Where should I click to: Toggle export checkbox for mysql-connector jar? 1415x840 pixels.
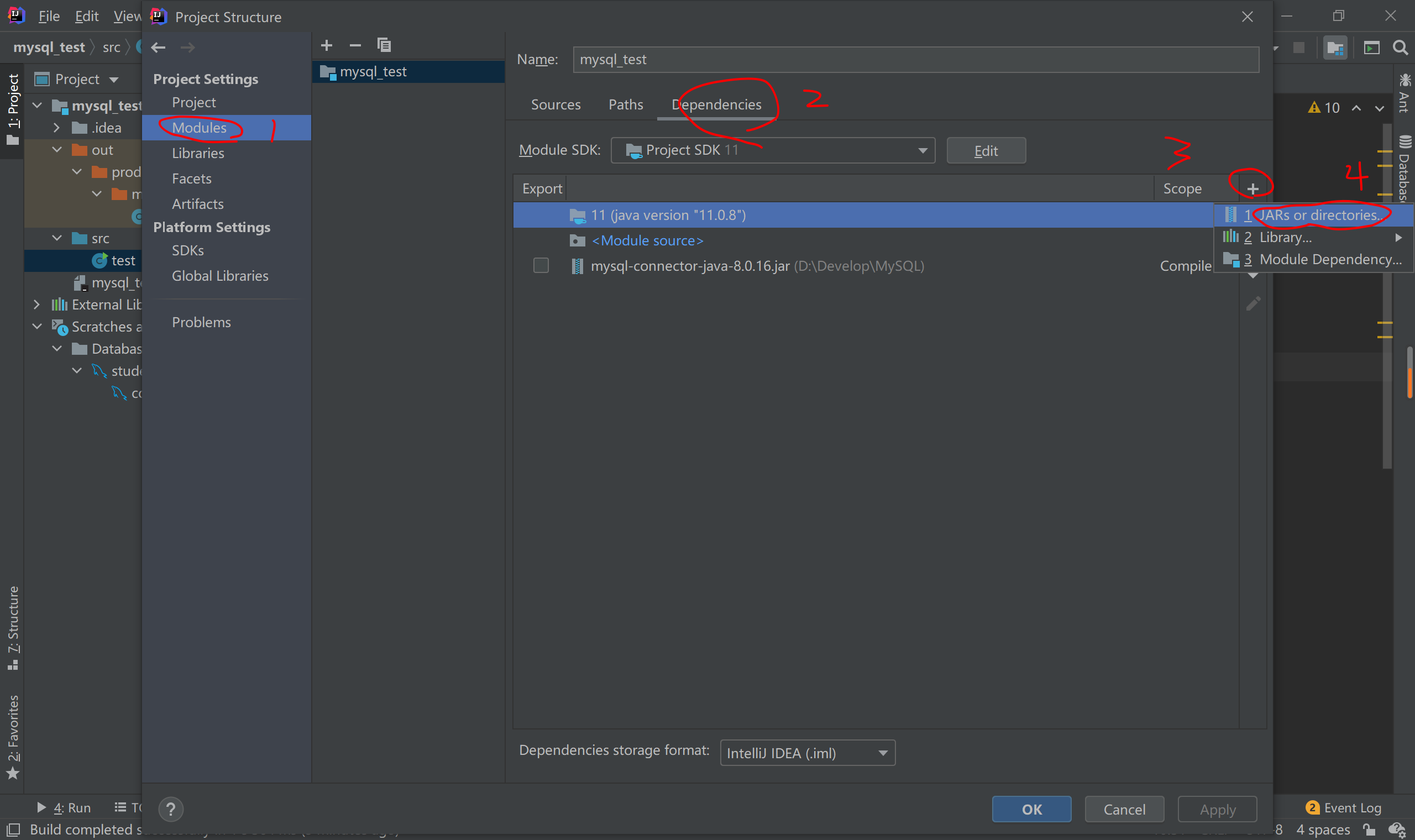pyautogui.click(x=541, y=265)
